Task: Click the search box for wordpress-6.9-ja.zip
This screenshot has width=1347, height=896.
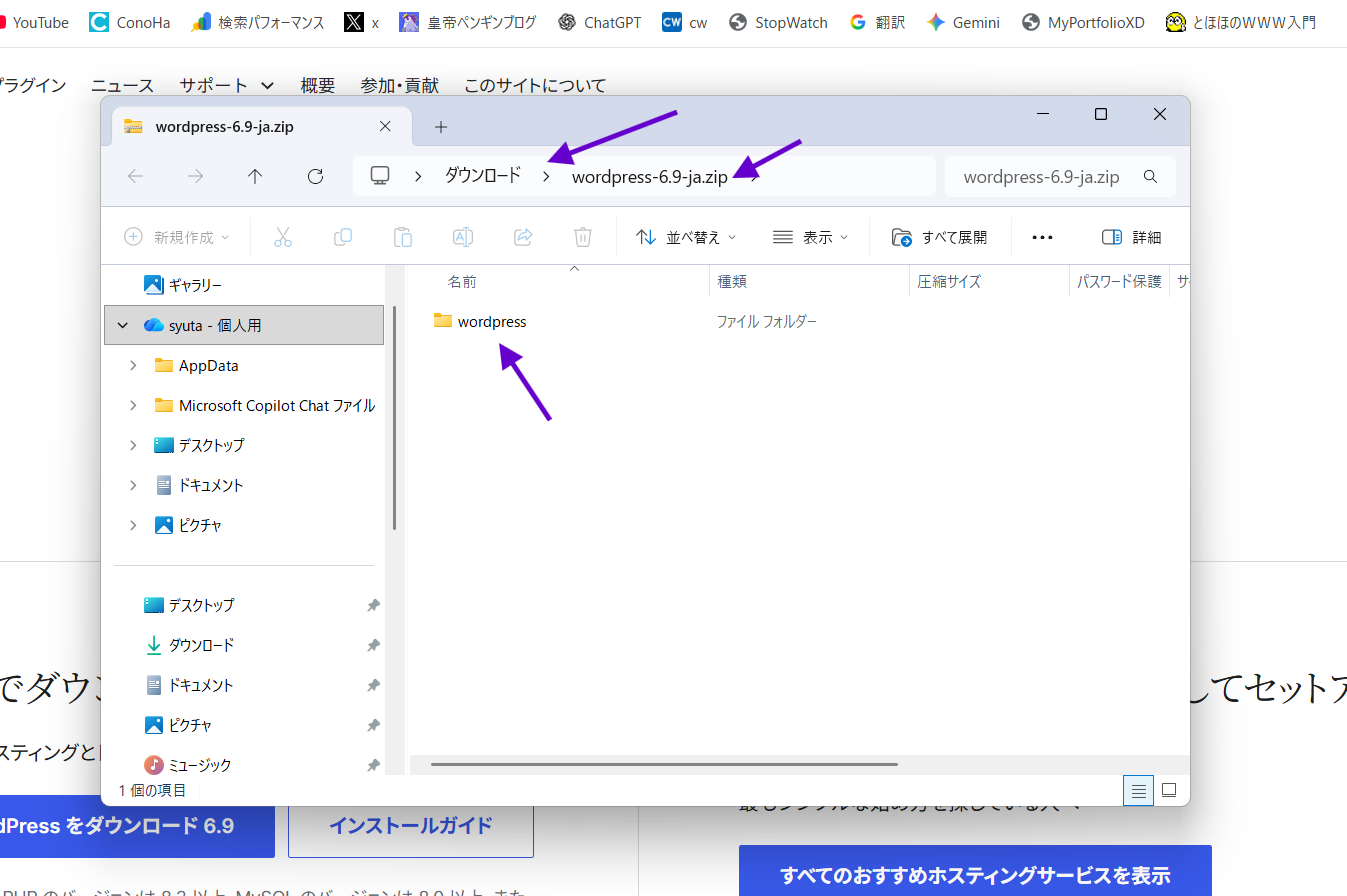Action: (x=1045, y=176)
